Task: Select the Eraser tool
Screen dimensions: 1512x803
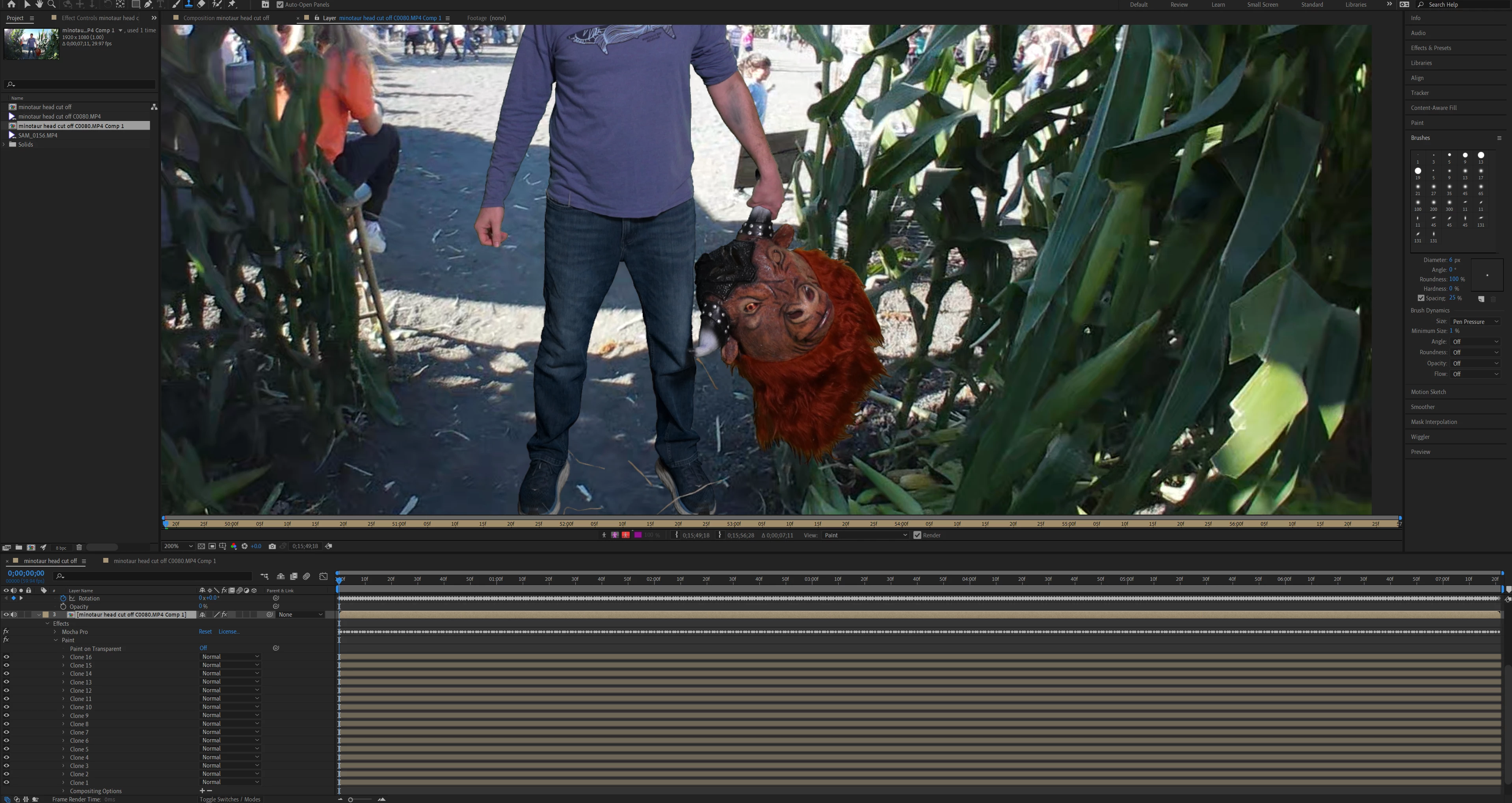Action: [201, 4]
